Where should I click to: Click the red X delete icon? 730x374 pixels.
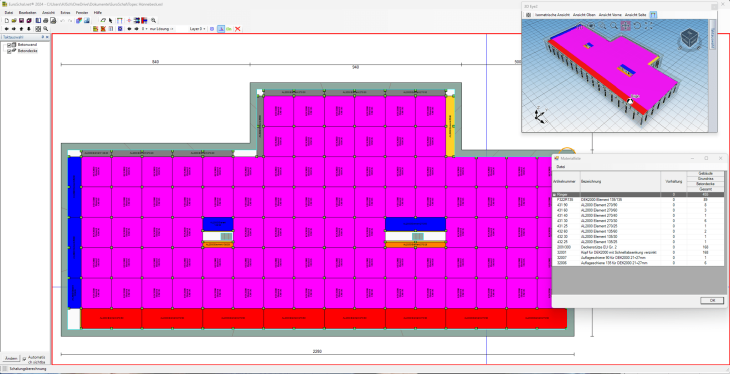(x=237, y=29)
